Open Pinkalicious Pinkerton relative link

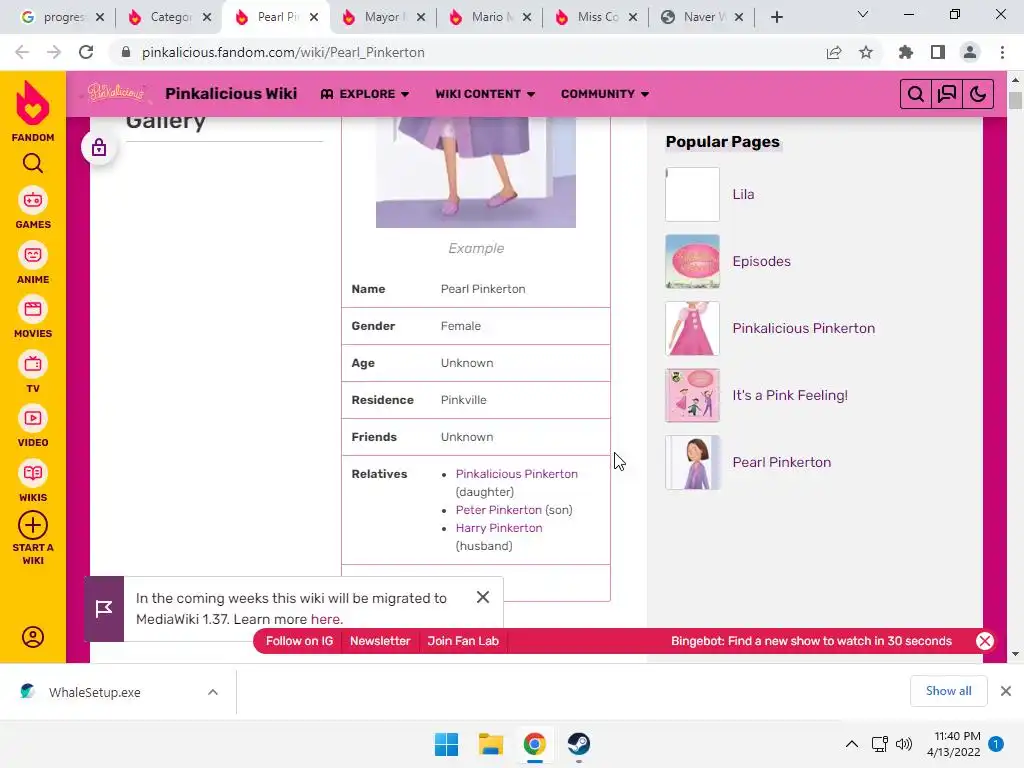pos(517,474)
